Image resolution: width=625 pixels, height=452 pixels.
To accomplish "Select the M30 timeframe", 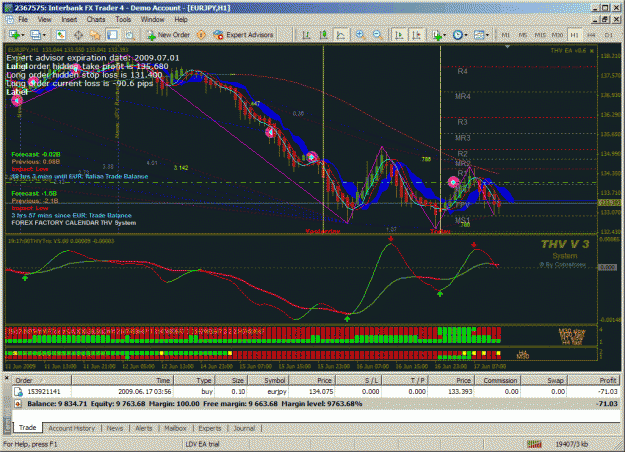I will click(557, 35).
